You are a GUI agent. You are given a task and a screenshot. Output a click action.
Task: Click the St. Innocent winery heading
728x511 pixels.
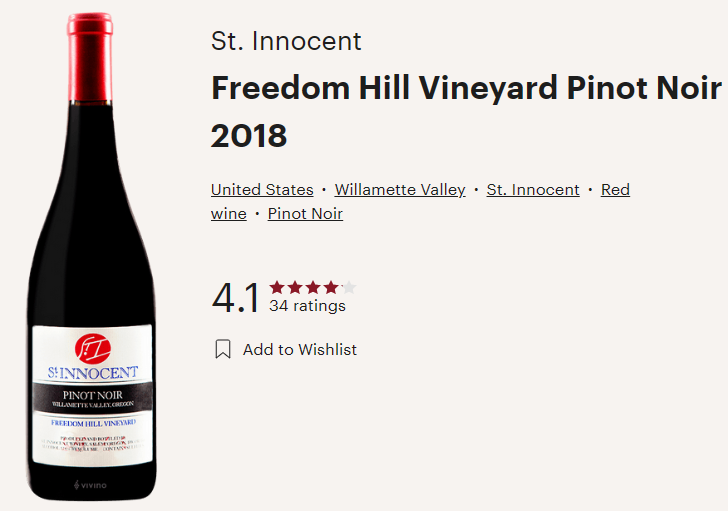point(286,41)
